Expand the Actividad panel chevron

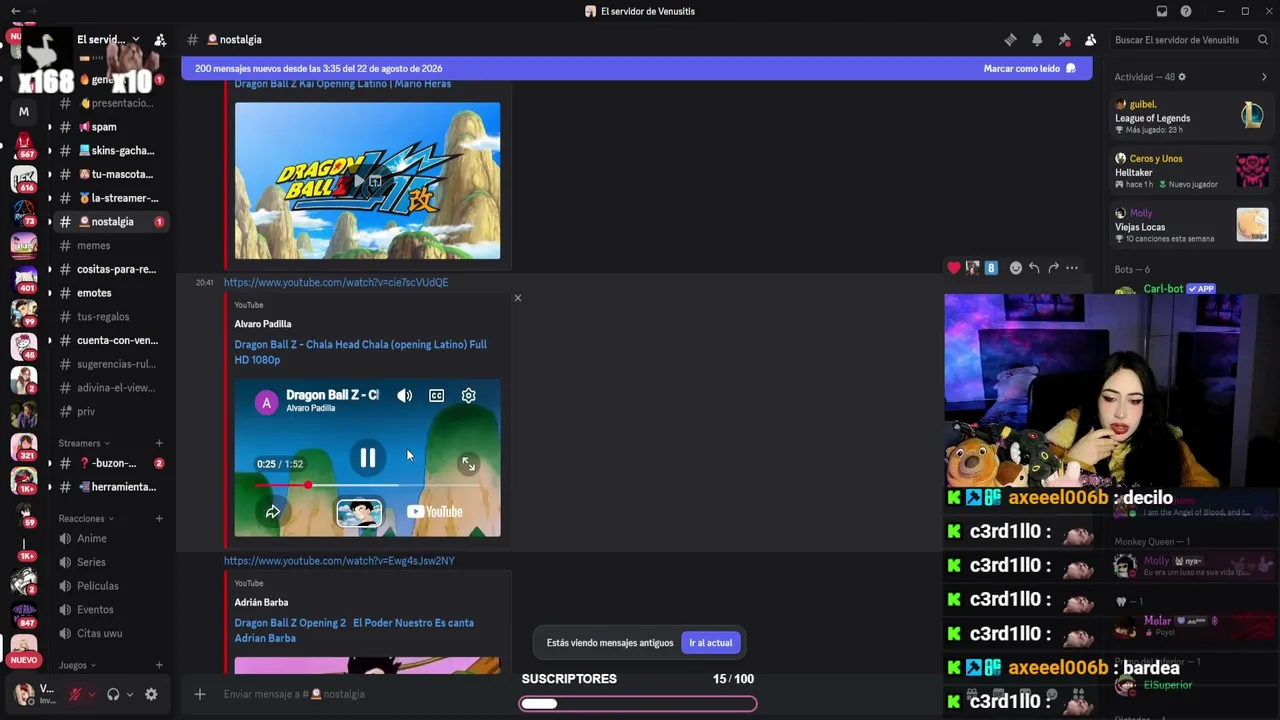click(1264, 77)
